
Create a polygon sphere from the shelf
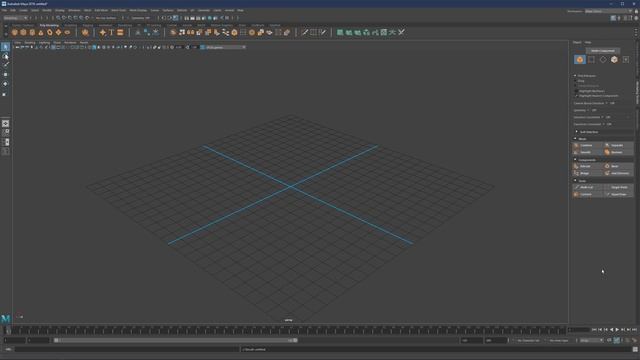[15, 32]
